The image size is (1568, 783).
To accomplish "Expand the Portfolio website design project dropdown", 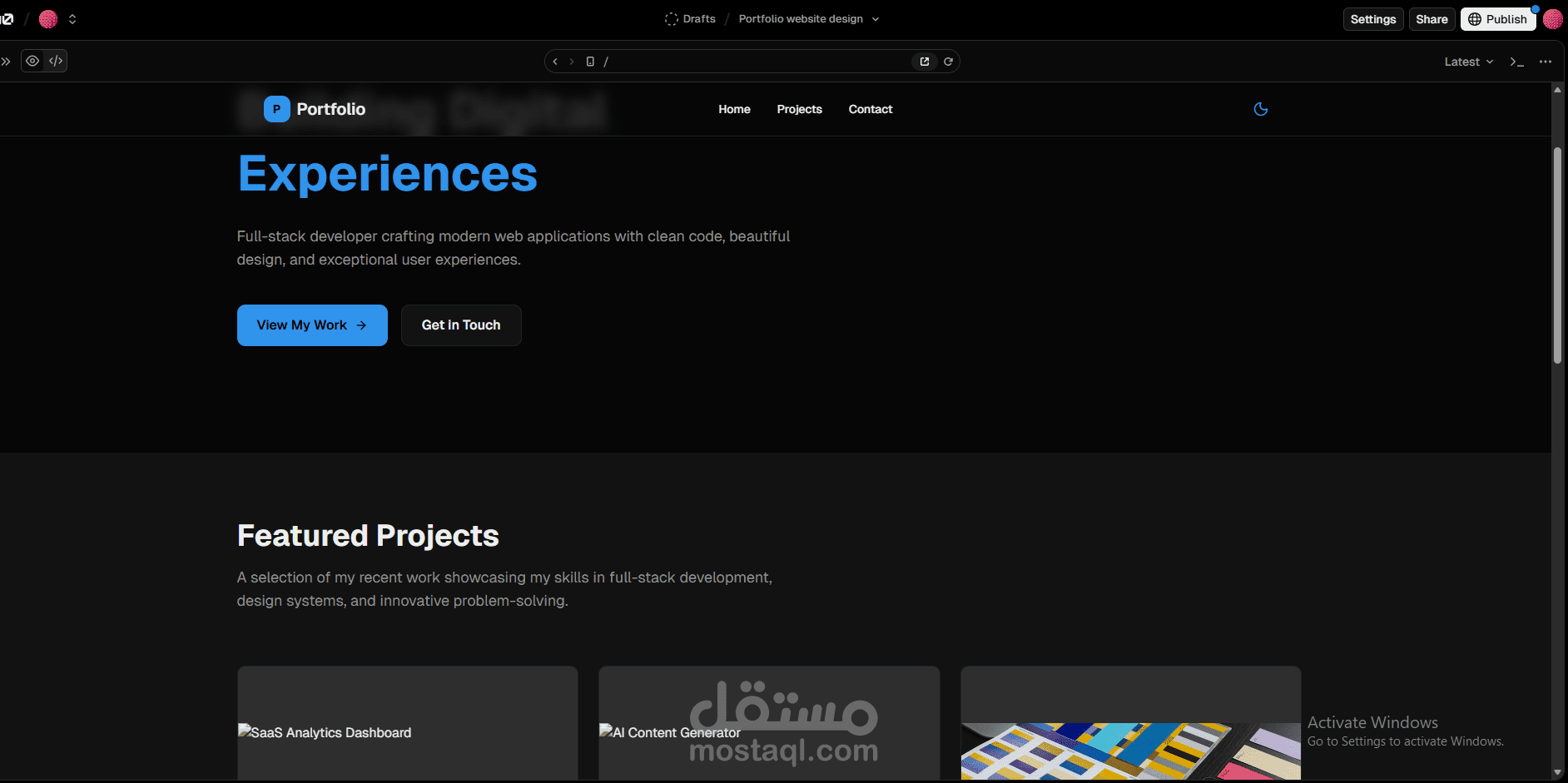I will (874, 18).
